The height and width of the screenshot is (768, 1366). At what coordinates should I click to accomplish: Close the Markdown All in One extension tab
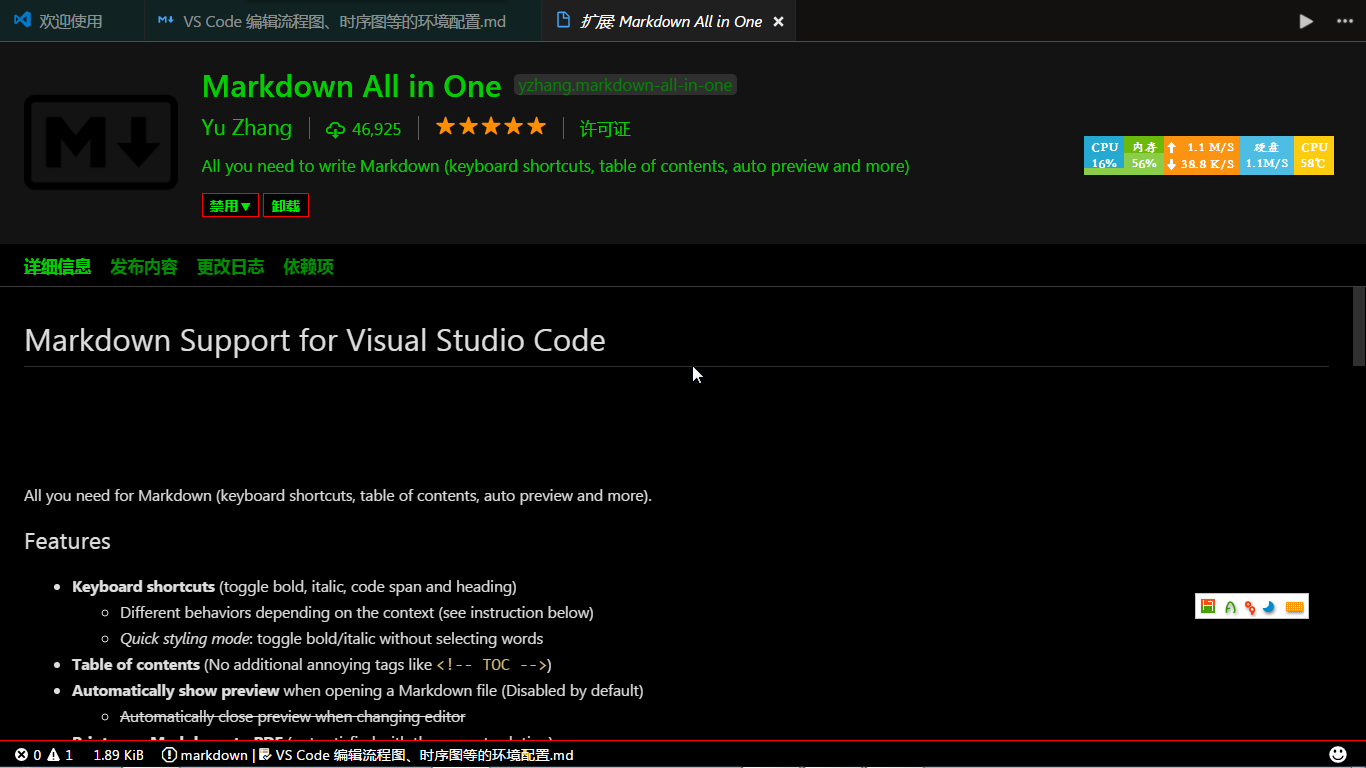coord(779,21)
